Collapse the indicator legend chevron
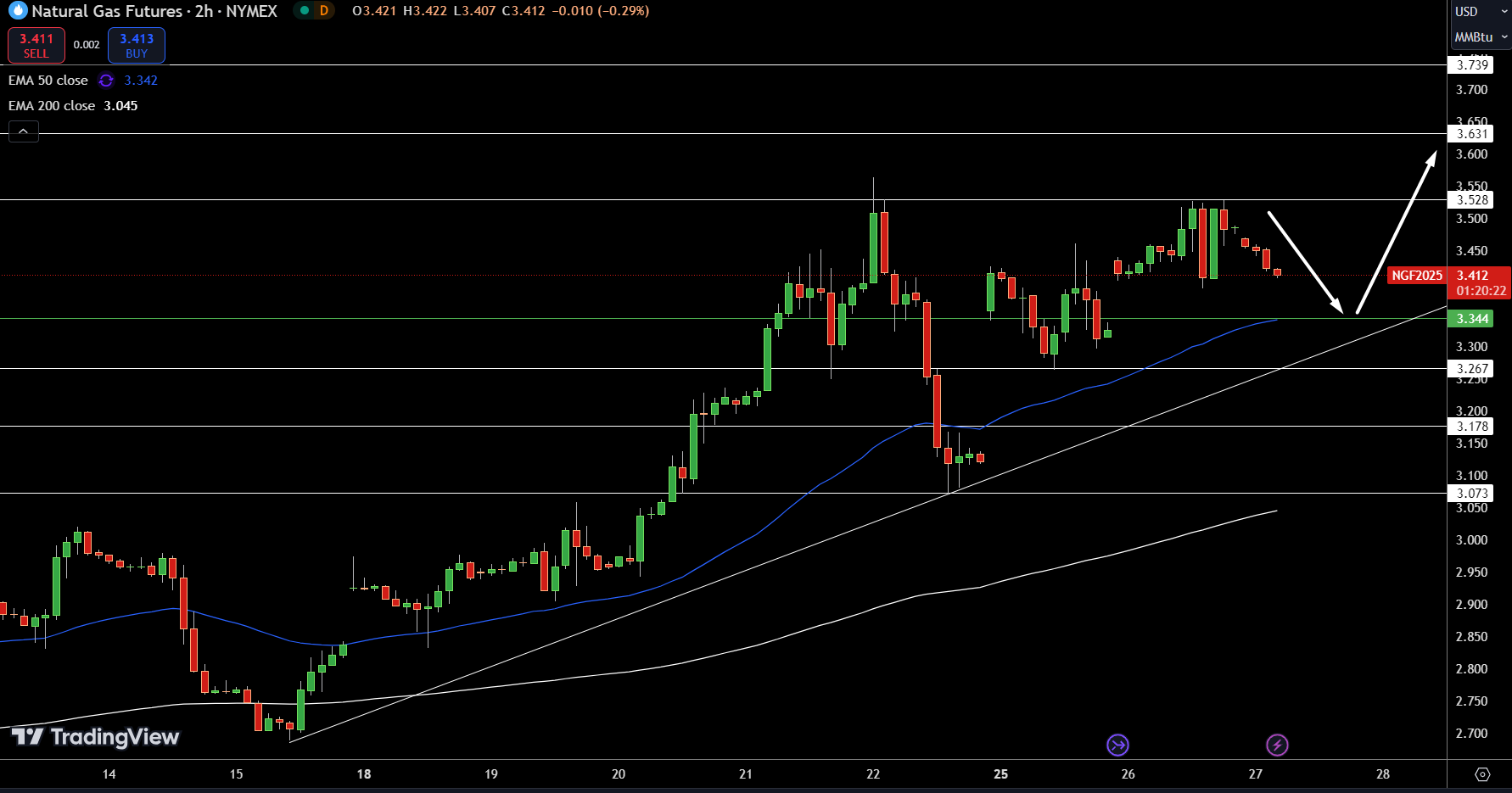Viewport: 1512px width, 793px height. tap(24, 131)
